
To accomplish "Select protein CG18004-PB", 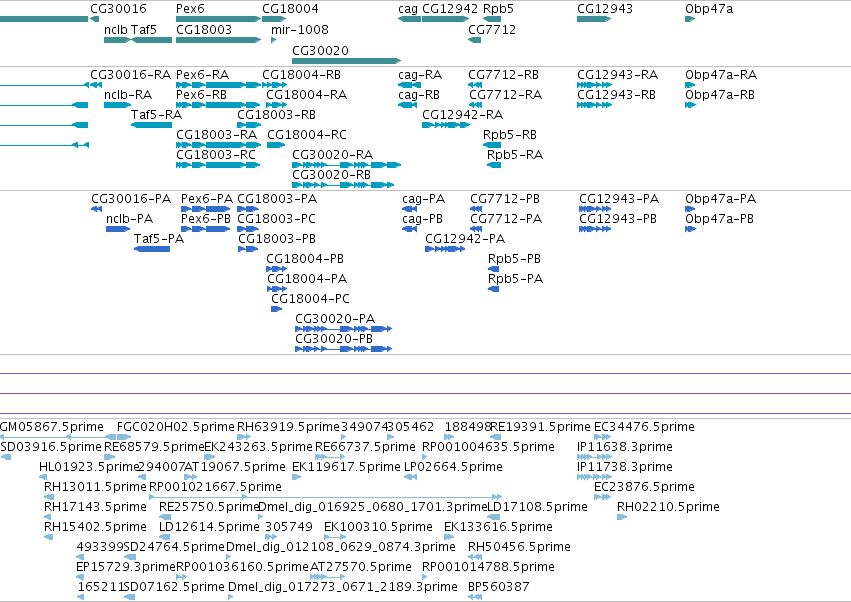I will (x=305, y=258).
